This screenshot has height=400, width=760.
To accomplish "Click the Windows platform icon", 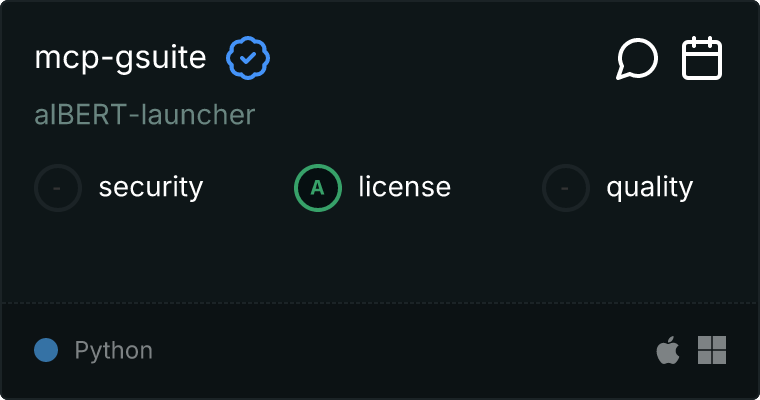I will 712,350.
